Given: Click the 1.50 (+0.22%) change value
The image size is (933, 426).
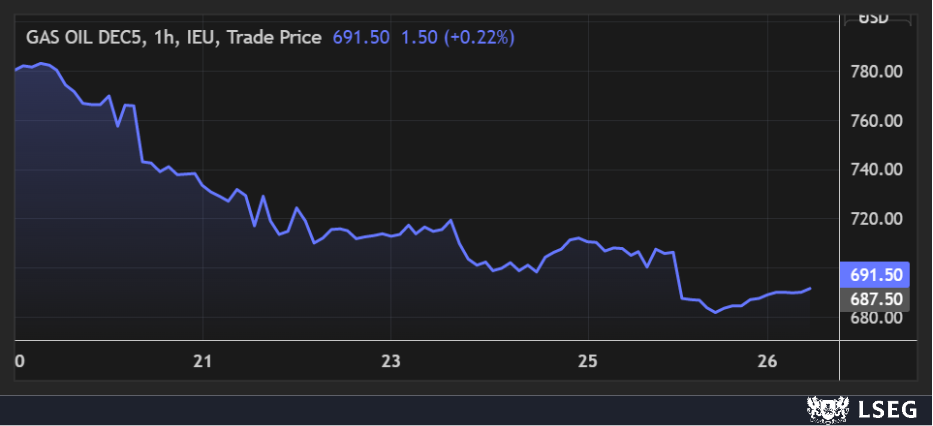Looking at the screenshot, I should coord(457,38).
